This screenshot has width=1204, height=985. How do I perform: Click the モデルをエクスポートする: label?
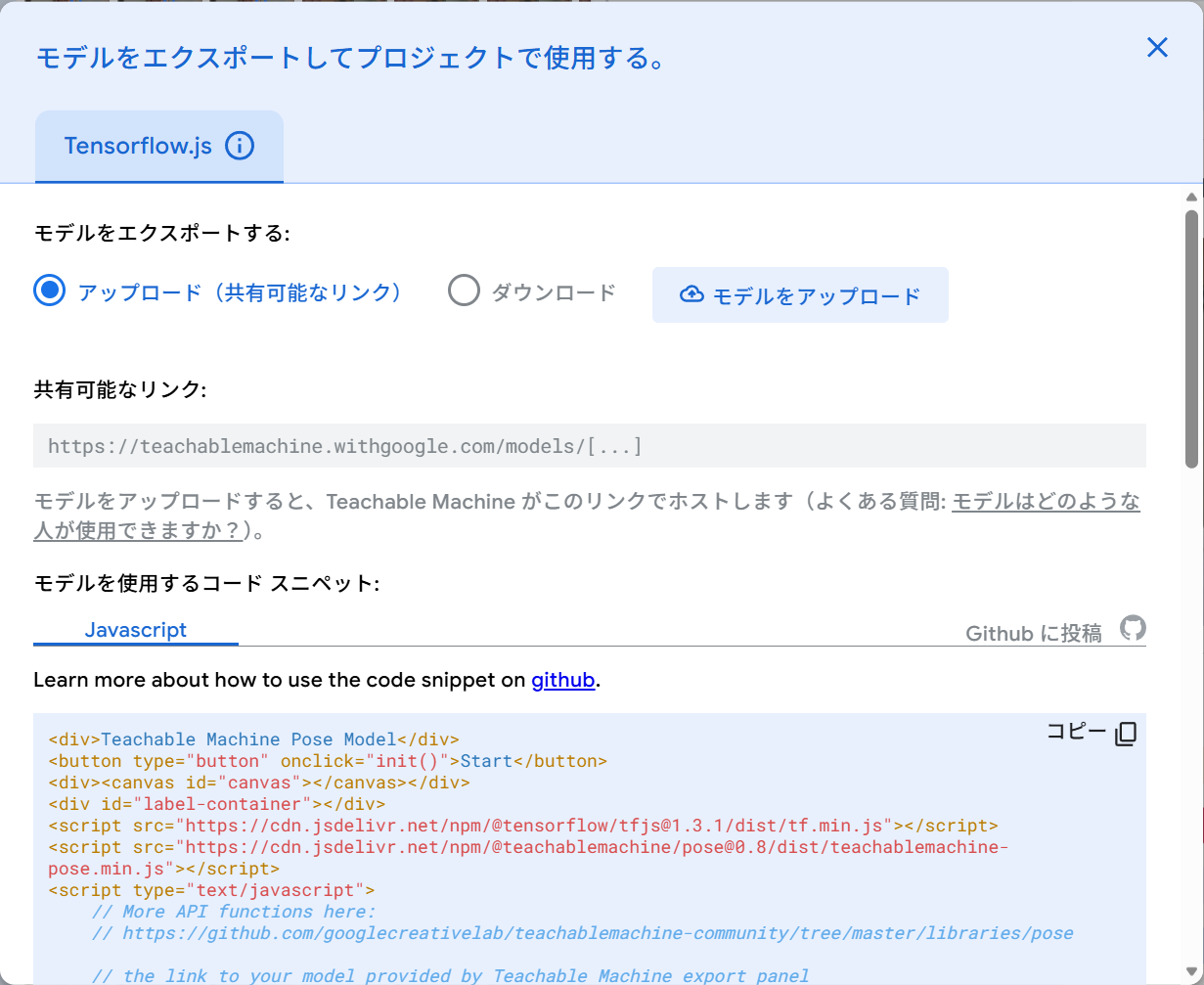point(162,233)
